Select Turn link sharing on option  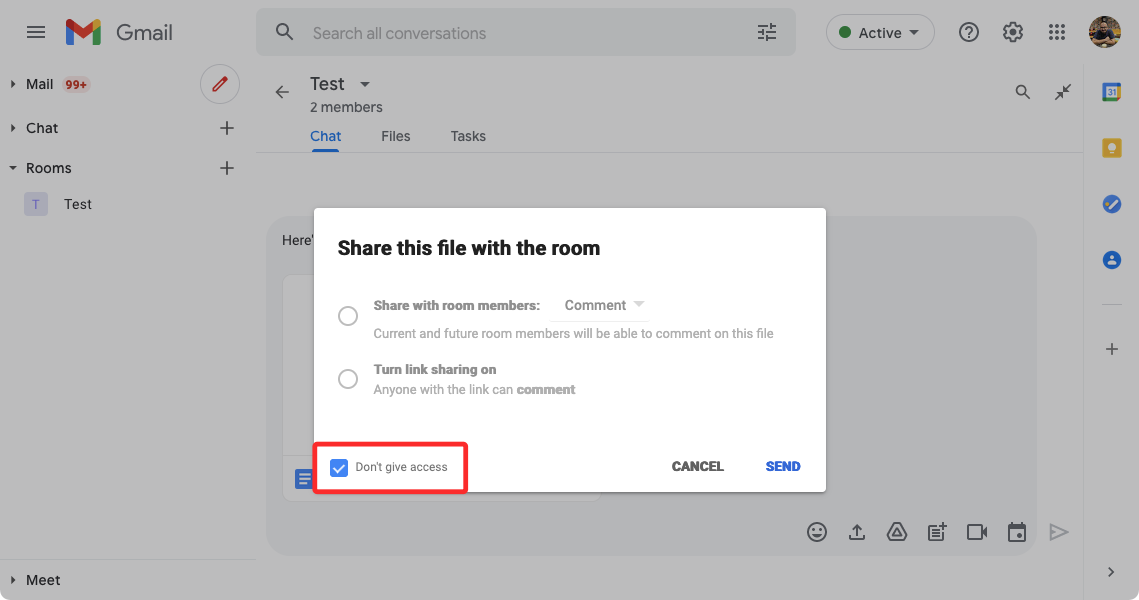pyautogui.click(x=348, y=379)
